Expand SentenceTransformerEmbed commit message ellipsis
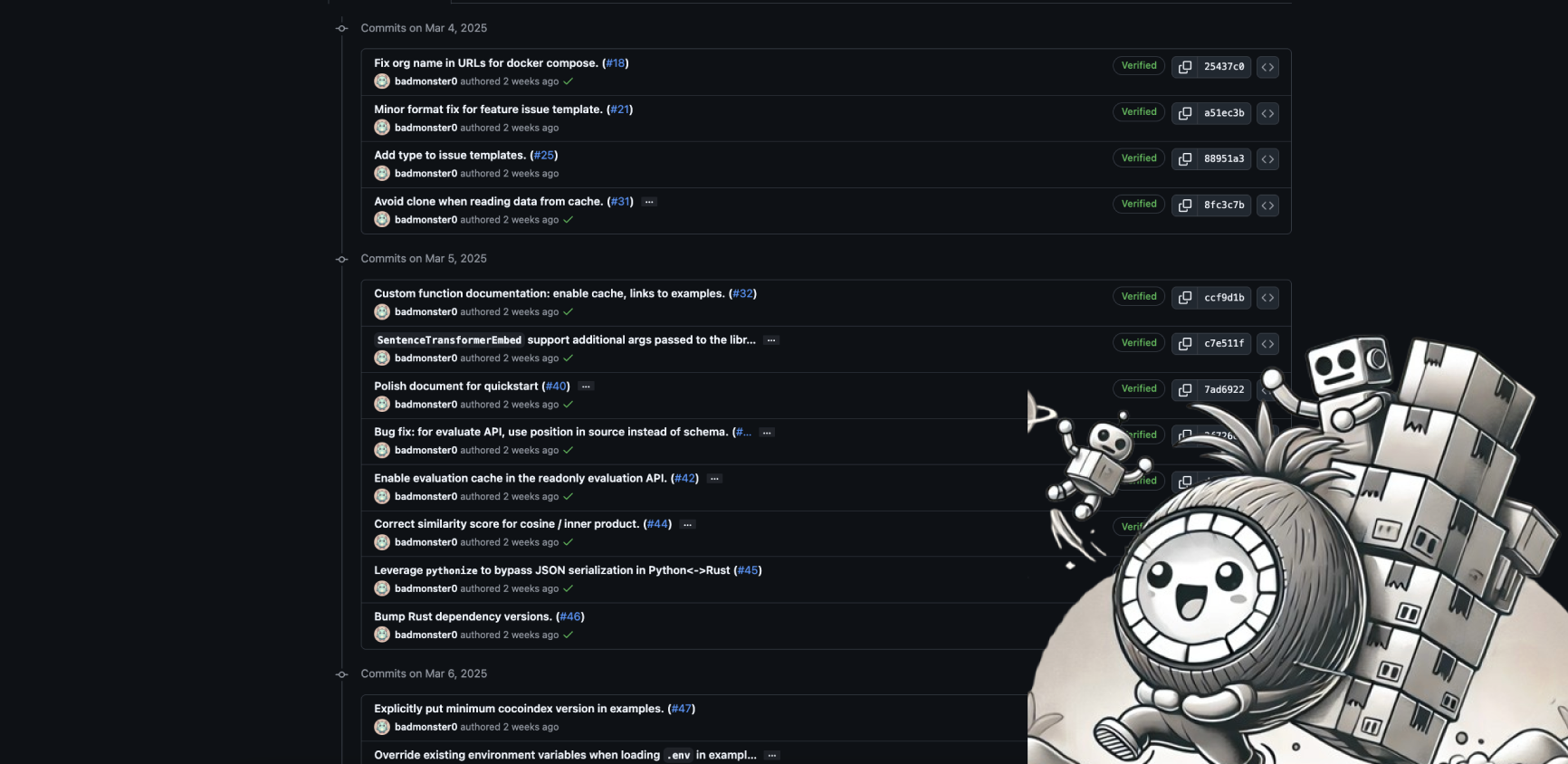Screen dimensions: 1568x764 point(771,340)
